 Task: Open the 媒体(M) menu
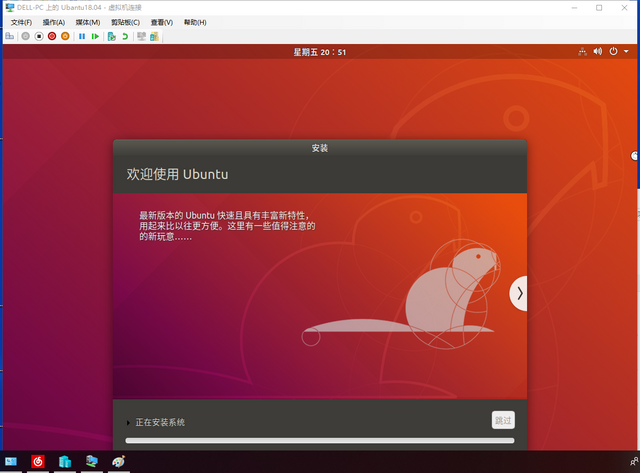click(x=88, y=22)
